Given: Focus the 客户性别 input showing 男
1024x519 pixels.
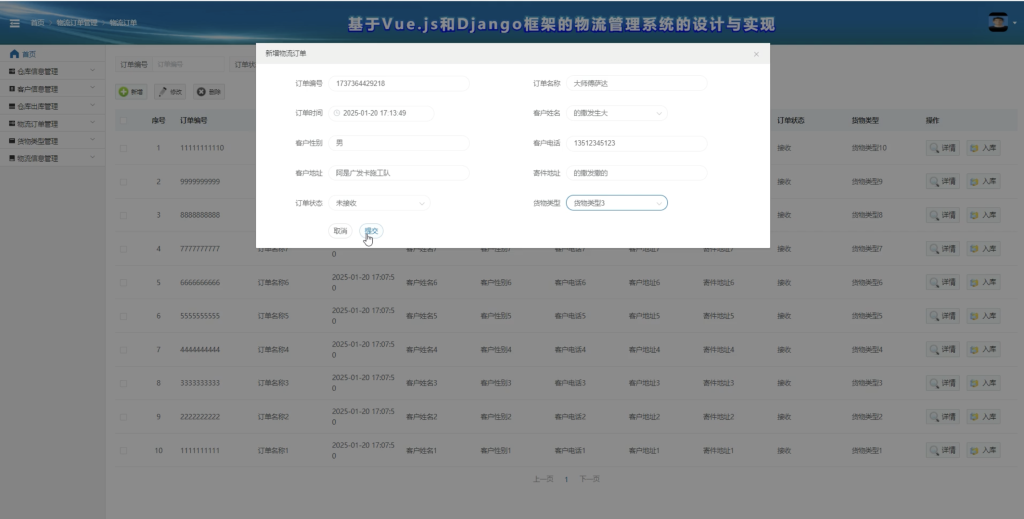Looking at the screenshot, I should click(399, 142).
